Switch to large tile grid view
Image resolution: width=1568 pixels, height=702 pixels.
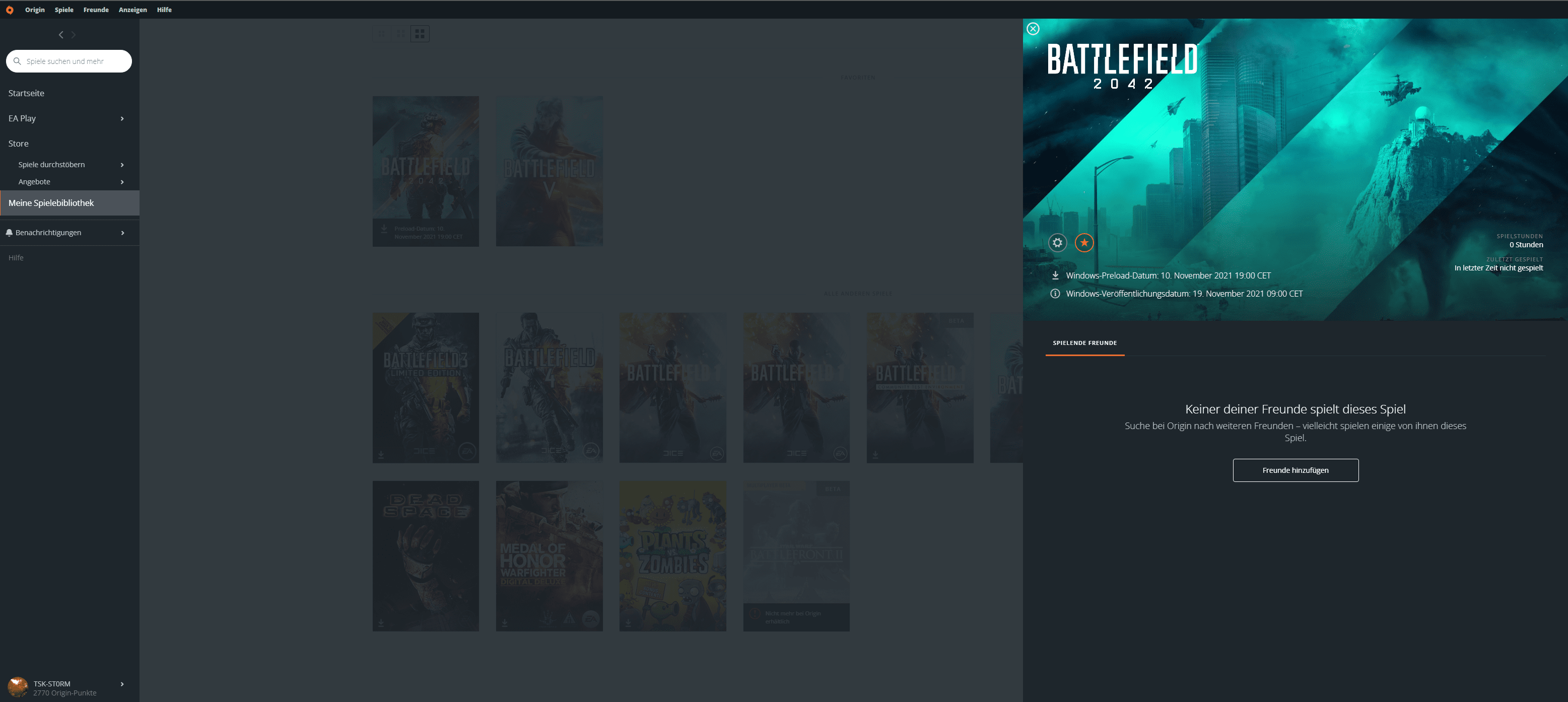420,34
